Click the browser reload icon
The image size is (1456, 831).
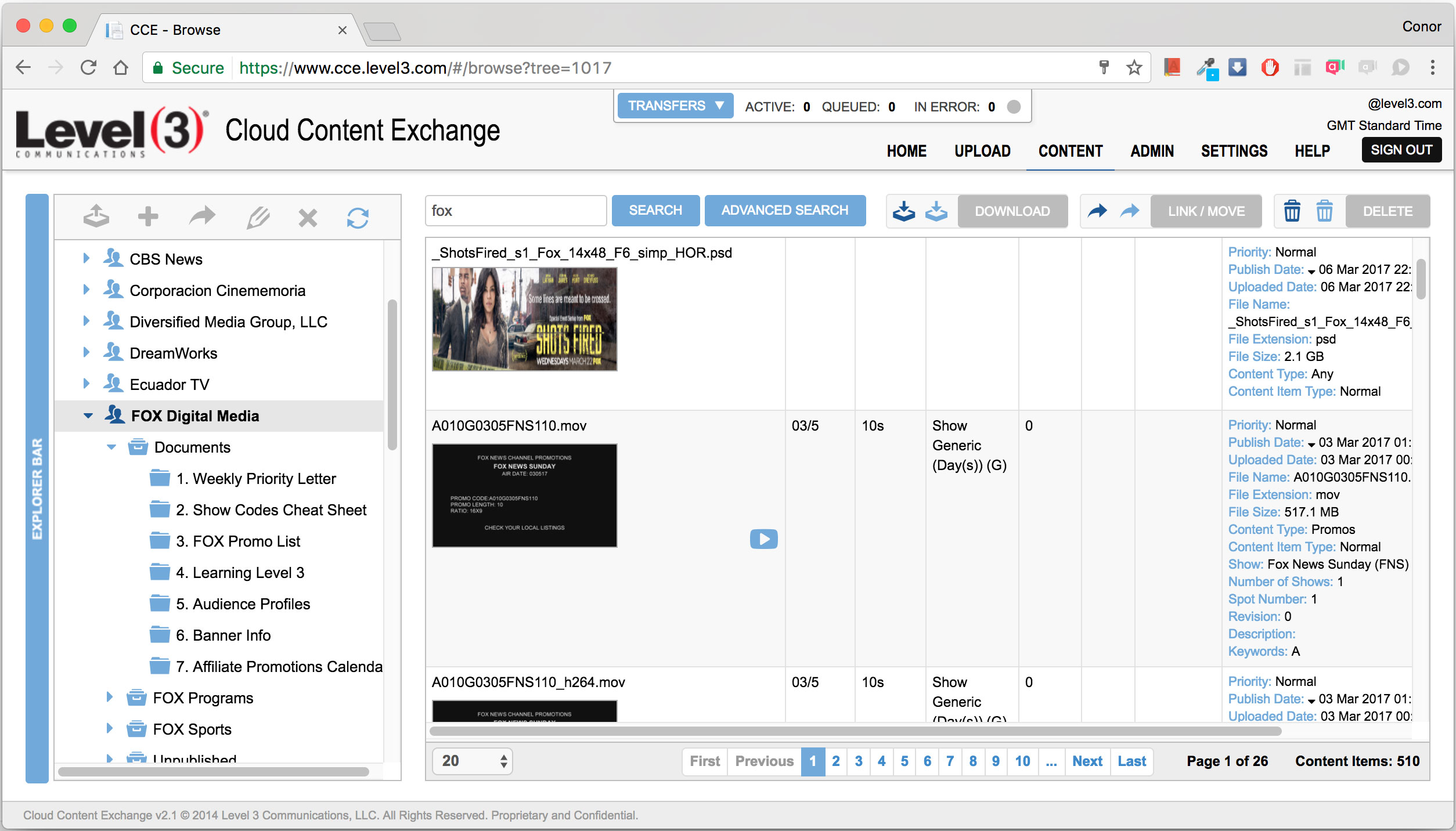(x=88, y=68)
